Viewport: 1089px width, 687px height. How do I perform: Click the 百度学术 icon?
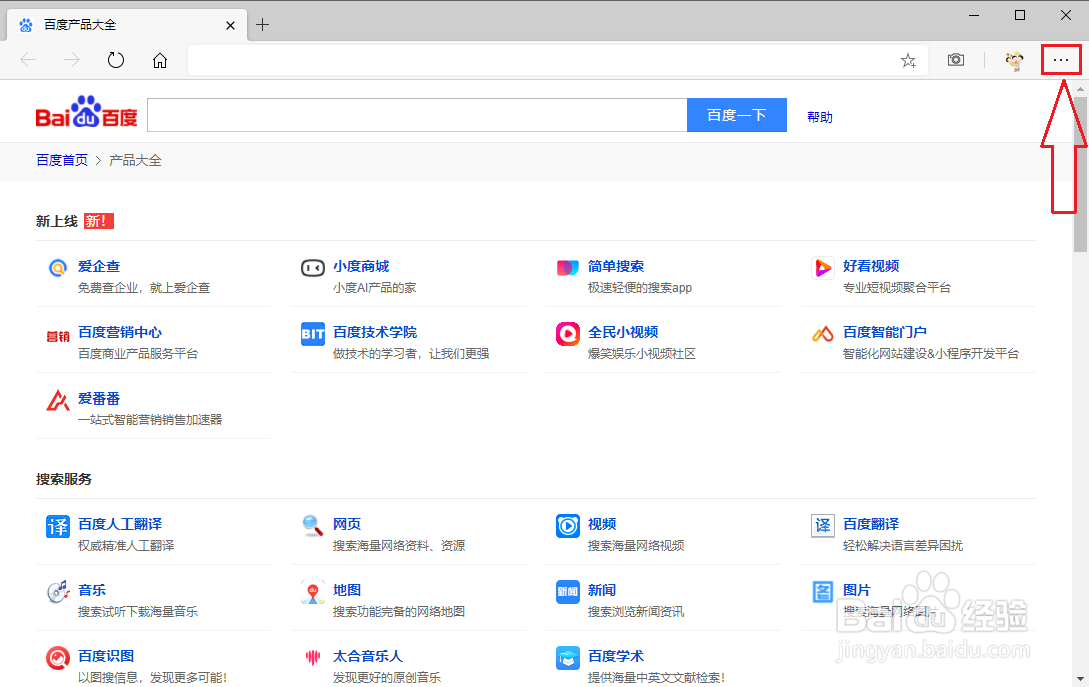[x=567, y=658]
